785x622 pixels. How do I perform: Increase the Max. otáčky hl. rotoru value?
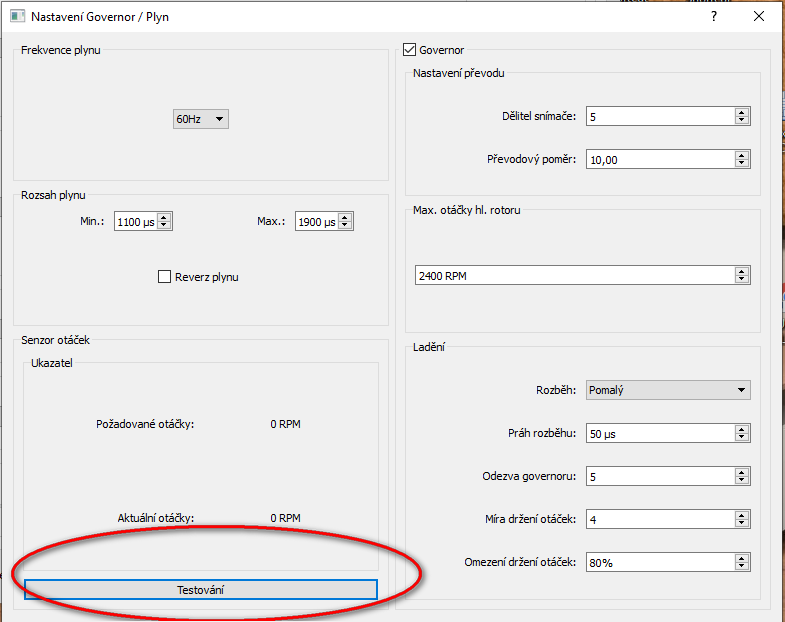(x=741, y=271)
